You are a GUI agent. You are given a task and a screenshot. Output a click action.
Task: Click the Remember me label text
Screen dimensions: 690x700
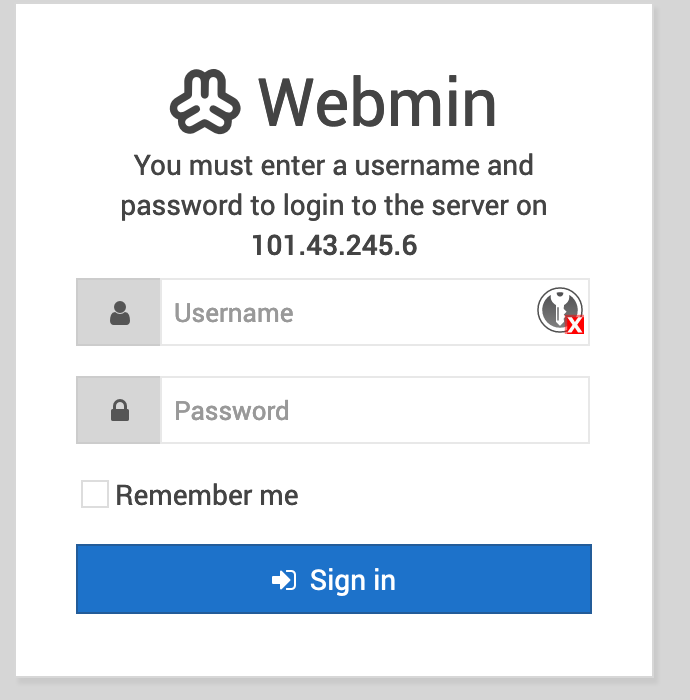click(x=207, y=495)
